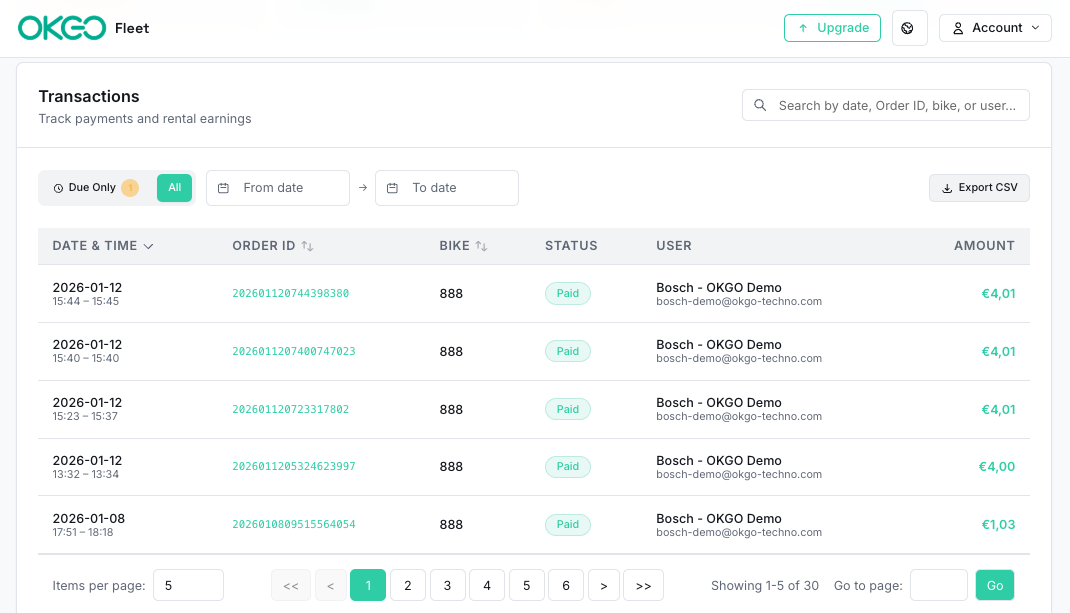The height and width of the screenshot is (613, 1070).
Task: Click the search magnifier icon
Action: (x=761, y=105)
